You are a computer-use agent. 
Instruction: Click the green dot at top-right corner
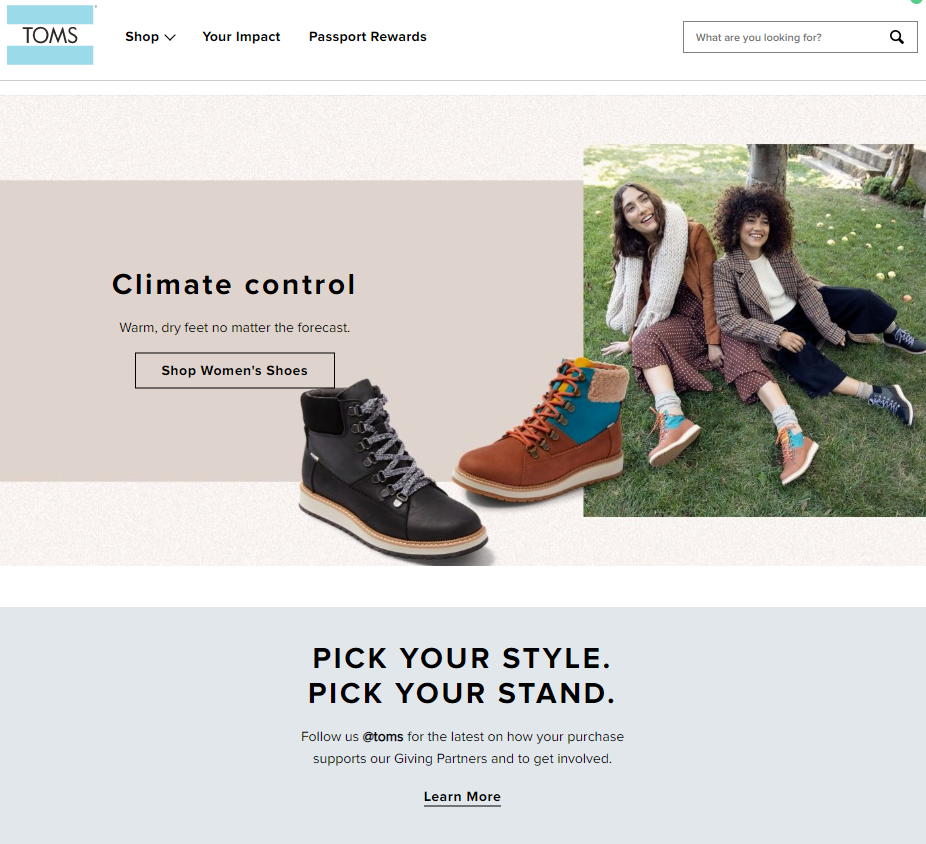917,1
